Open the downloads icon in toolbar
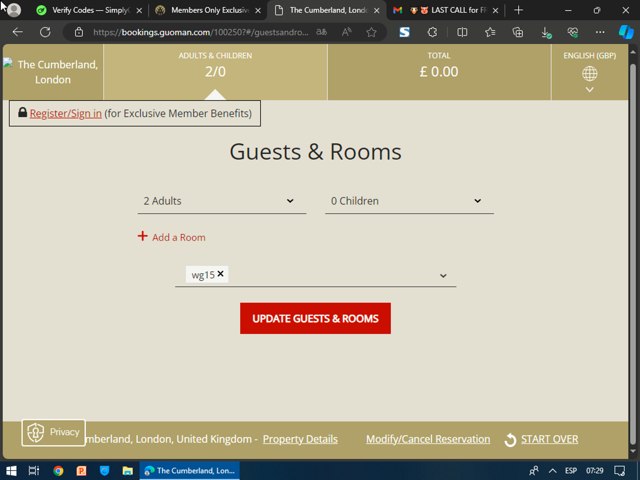The height and width of the screenshot is (480, 640). click(x=546, y=32)
